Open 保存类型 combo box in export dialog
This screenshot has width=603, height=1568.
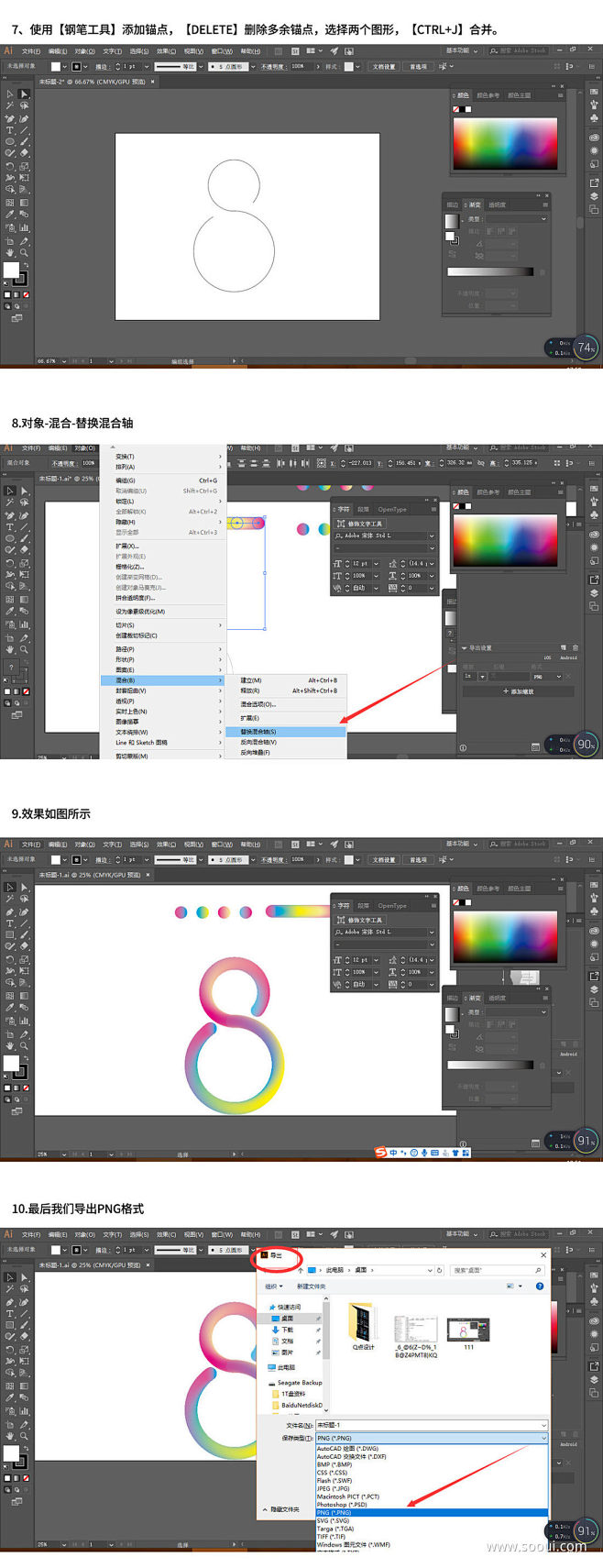pos(432,1438)
